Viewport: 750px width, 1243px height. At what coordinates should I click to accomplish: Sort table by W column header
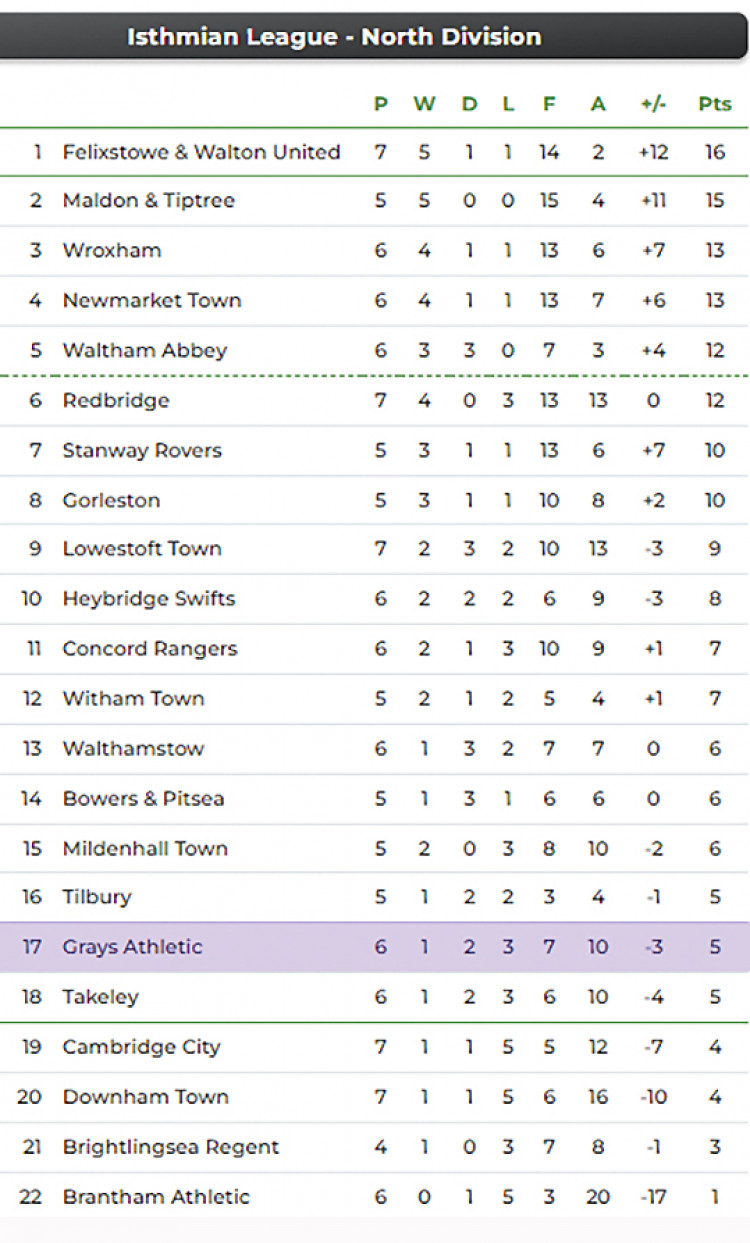424,104
